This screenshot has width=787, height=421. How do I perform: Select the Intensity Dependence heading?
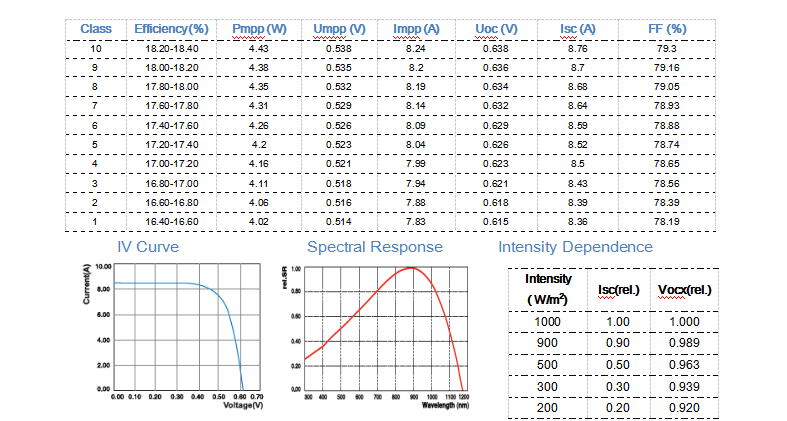(x=575, y=246)
